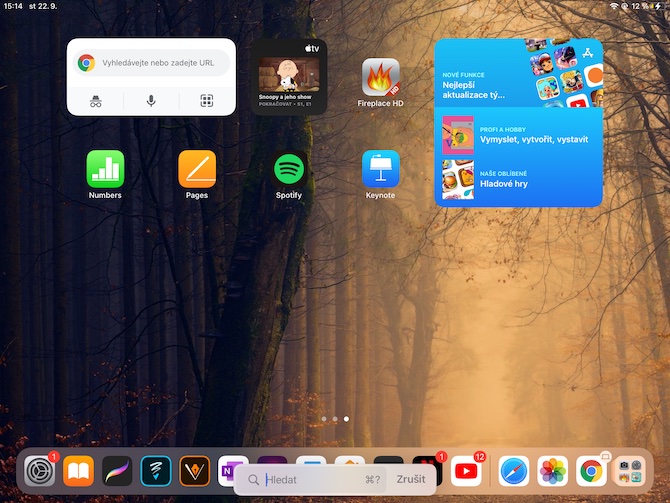
Task: Open Settings in the dock
Action: (40, 471)
